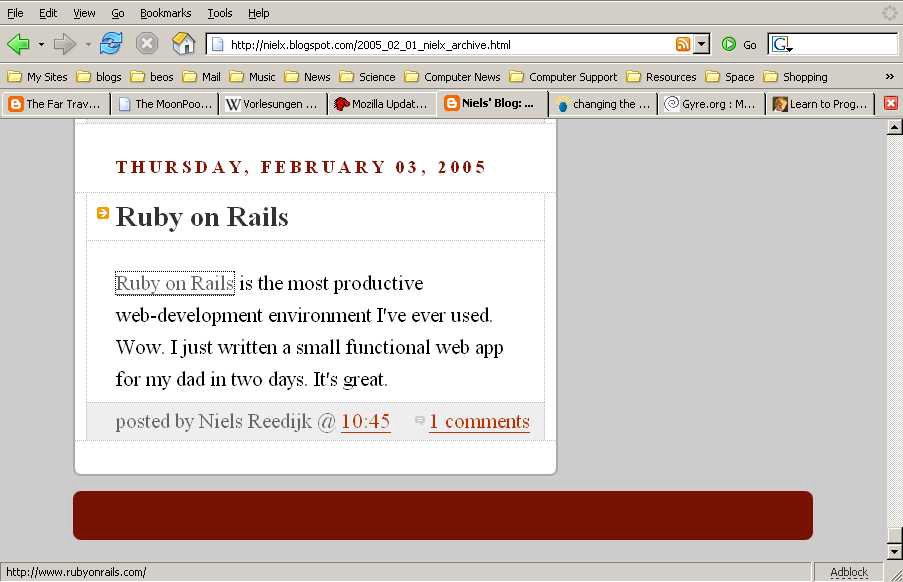Switch to the Vorlesungen tab
903x582 pixels.
272,104
